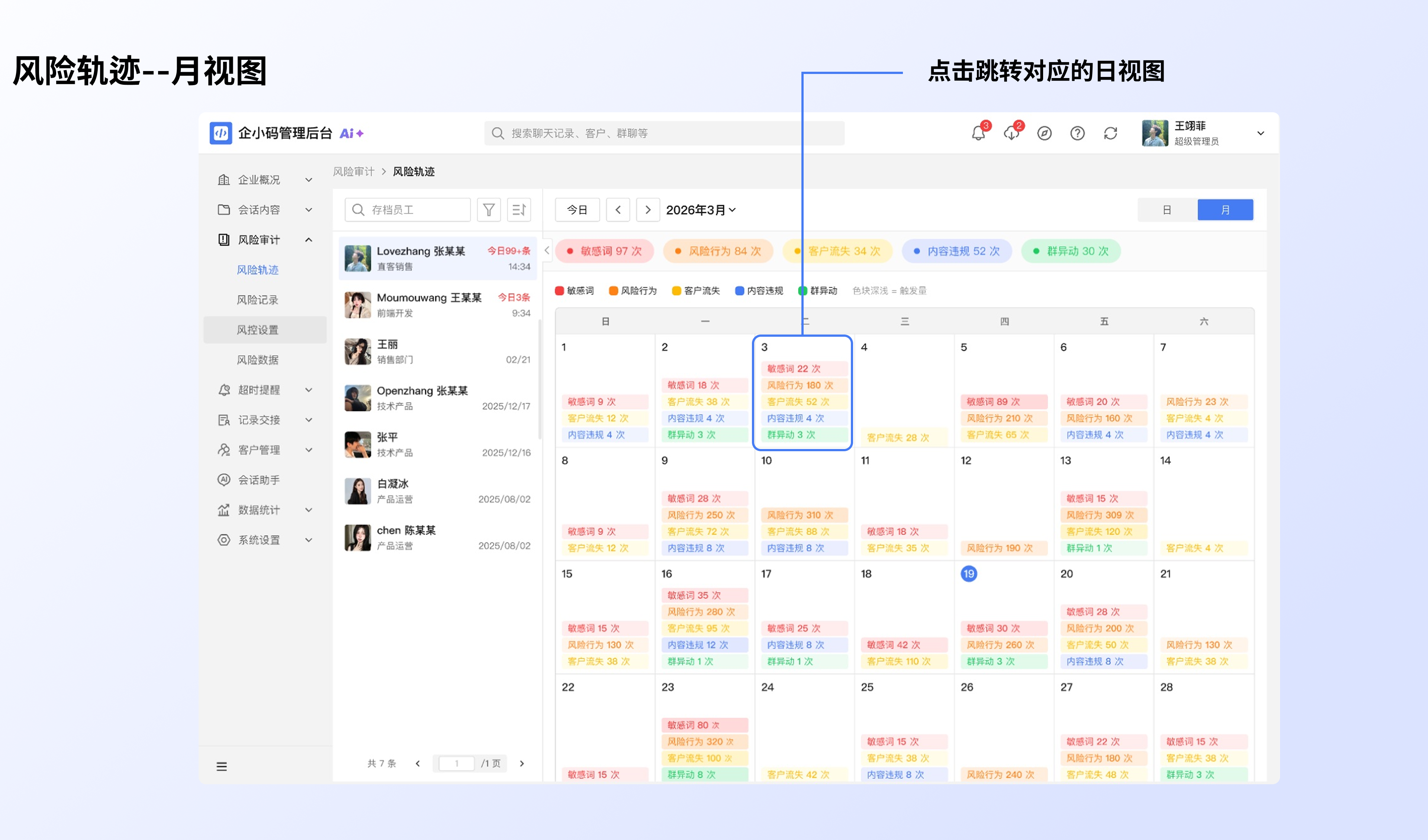Viewport: 1428px width, 840px height.
Task: Toggle 群异动 30 次 filter chip
Action: (1070, 251)
